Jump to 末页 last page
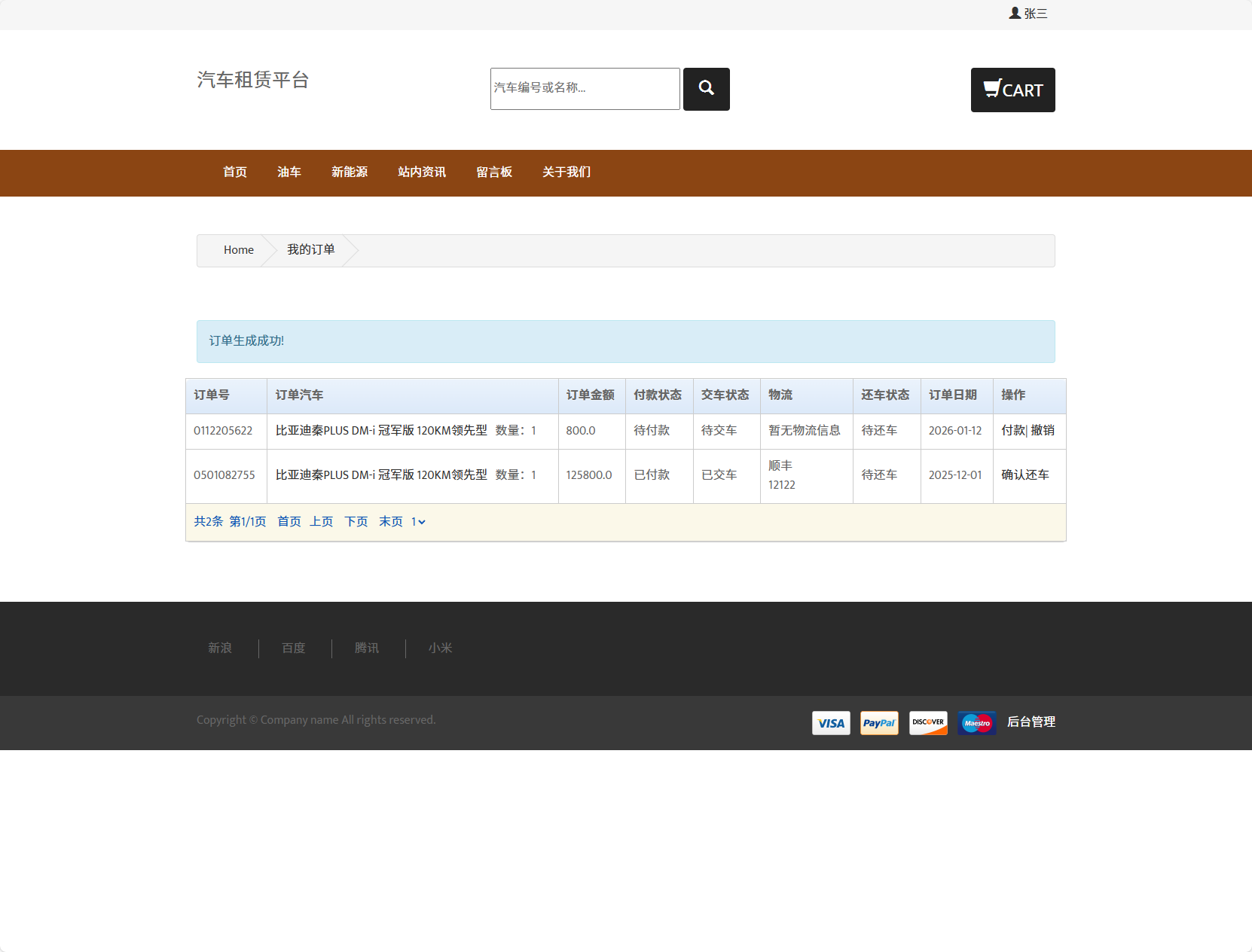Image resolution: width=1252 pixels, height=952 pixels. point(390,521)
